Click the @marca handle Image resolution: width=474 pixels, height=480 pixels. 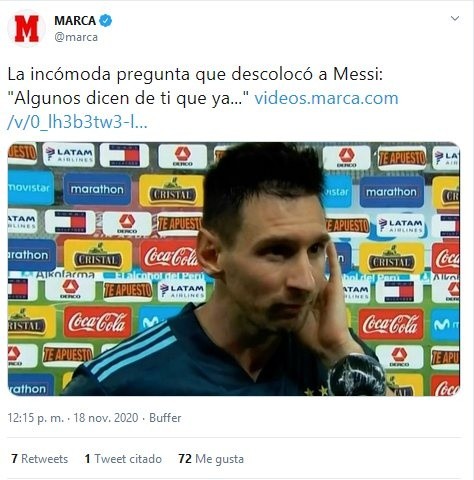(x=76, y=37)
